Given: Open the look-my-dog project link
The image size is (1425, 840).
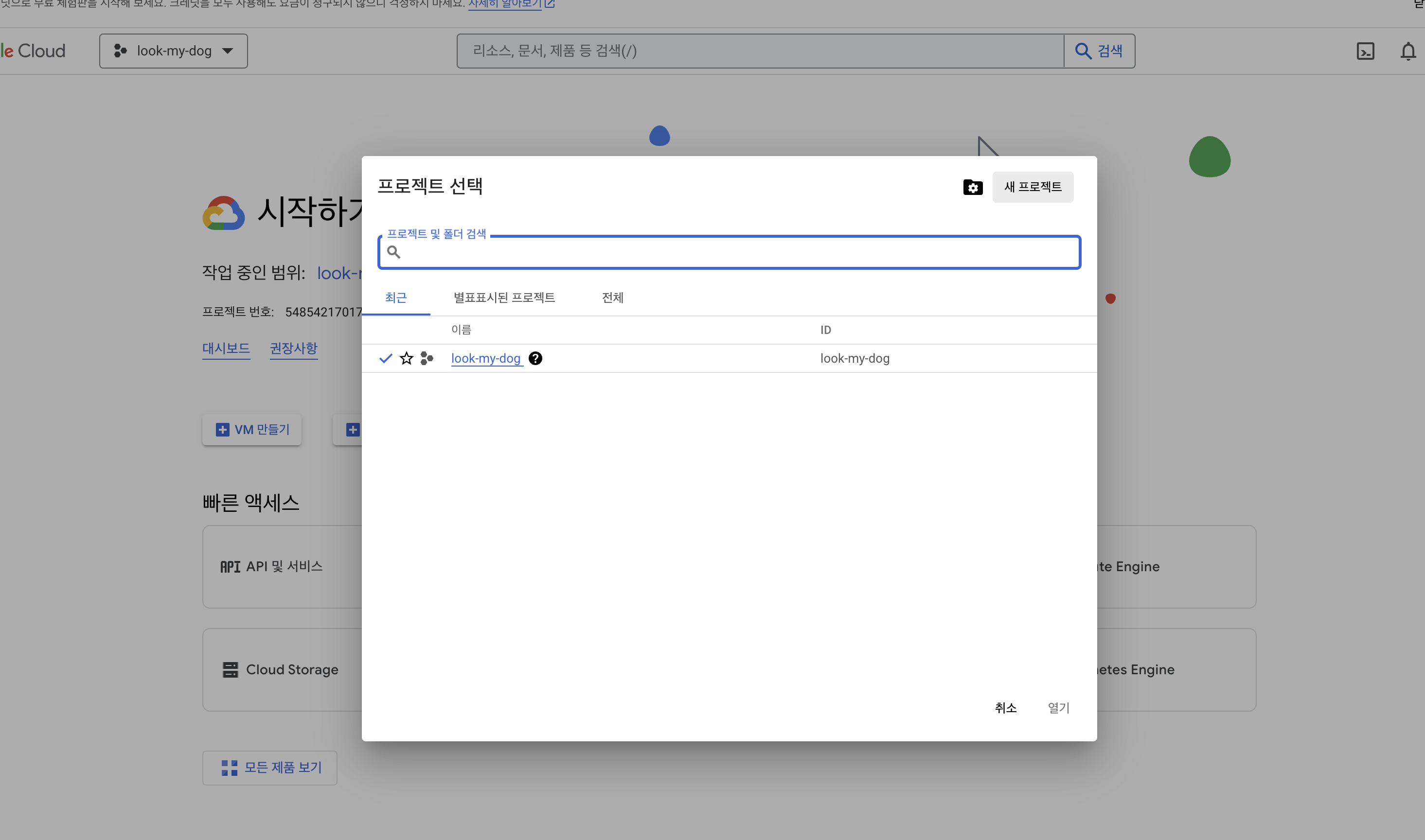Looking at the screenshot, I should pyautogui.click(x=486, y=358).
